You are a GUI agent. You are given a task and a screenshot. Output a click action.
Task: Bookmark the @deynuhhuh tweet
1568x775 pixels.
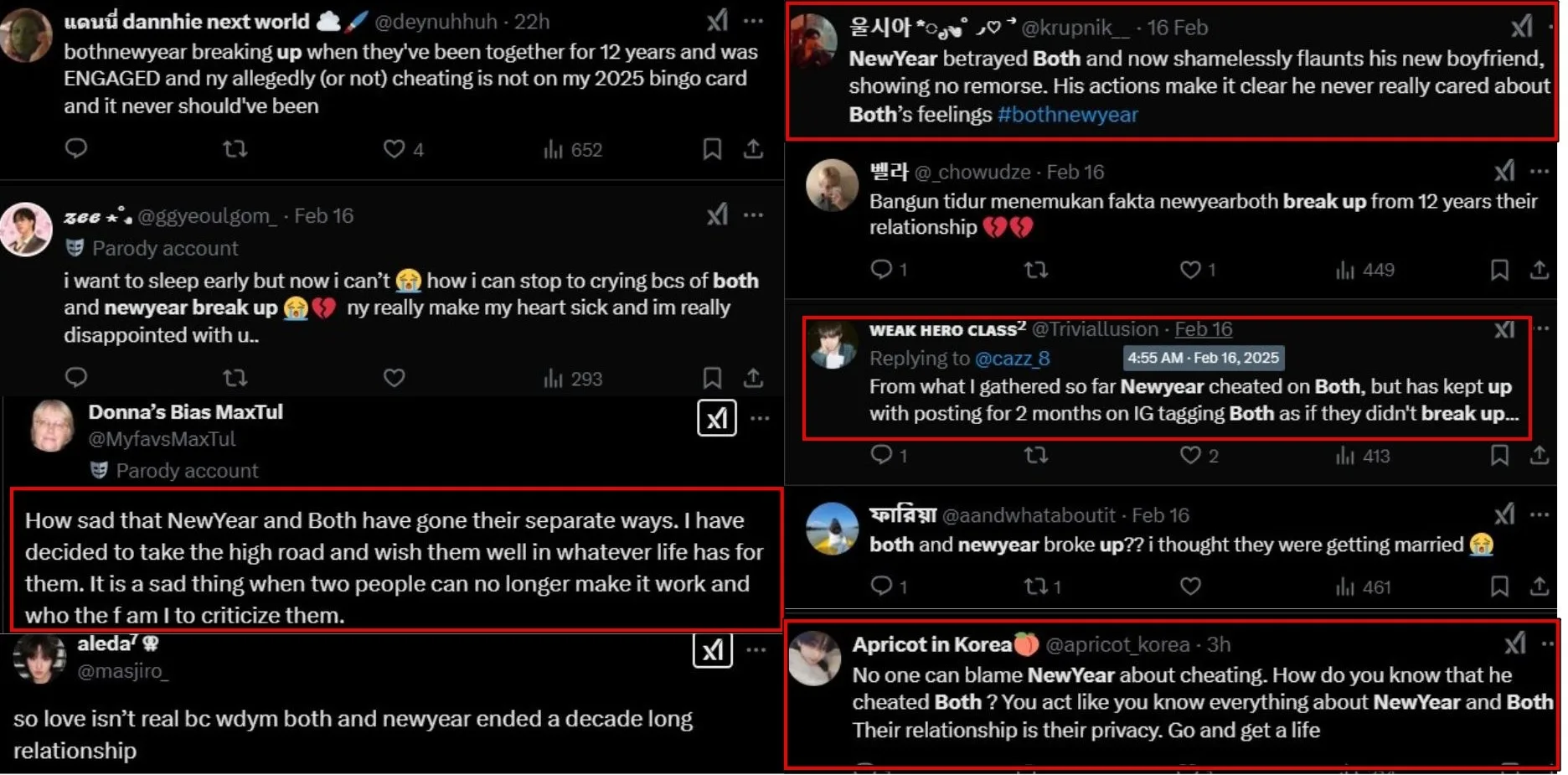pyautogui.click(x=712, y=149)
